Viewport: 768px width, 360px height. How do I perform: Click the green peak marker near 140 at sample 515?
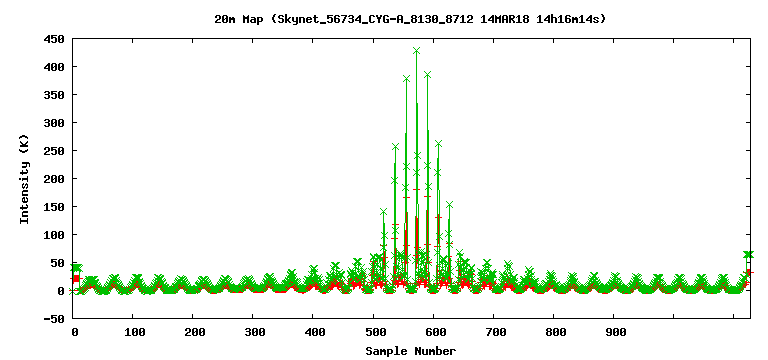(x=384, y=212)
